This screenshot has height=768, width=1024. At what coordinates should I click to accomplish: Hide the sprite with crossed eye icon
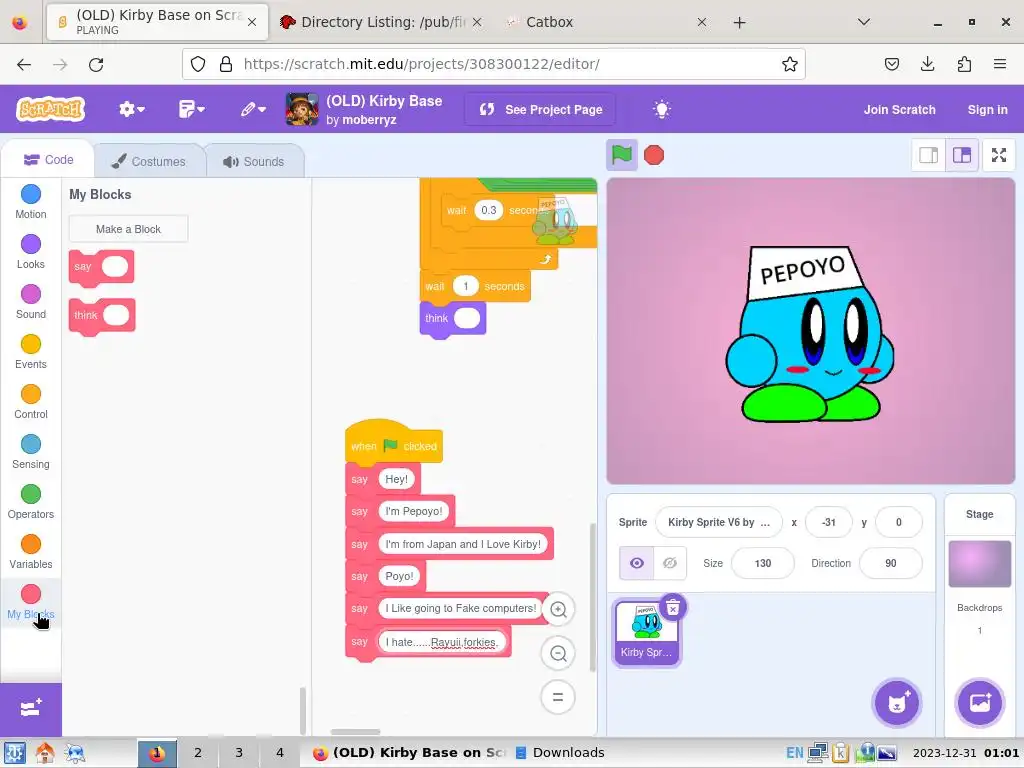click(670, 563)
